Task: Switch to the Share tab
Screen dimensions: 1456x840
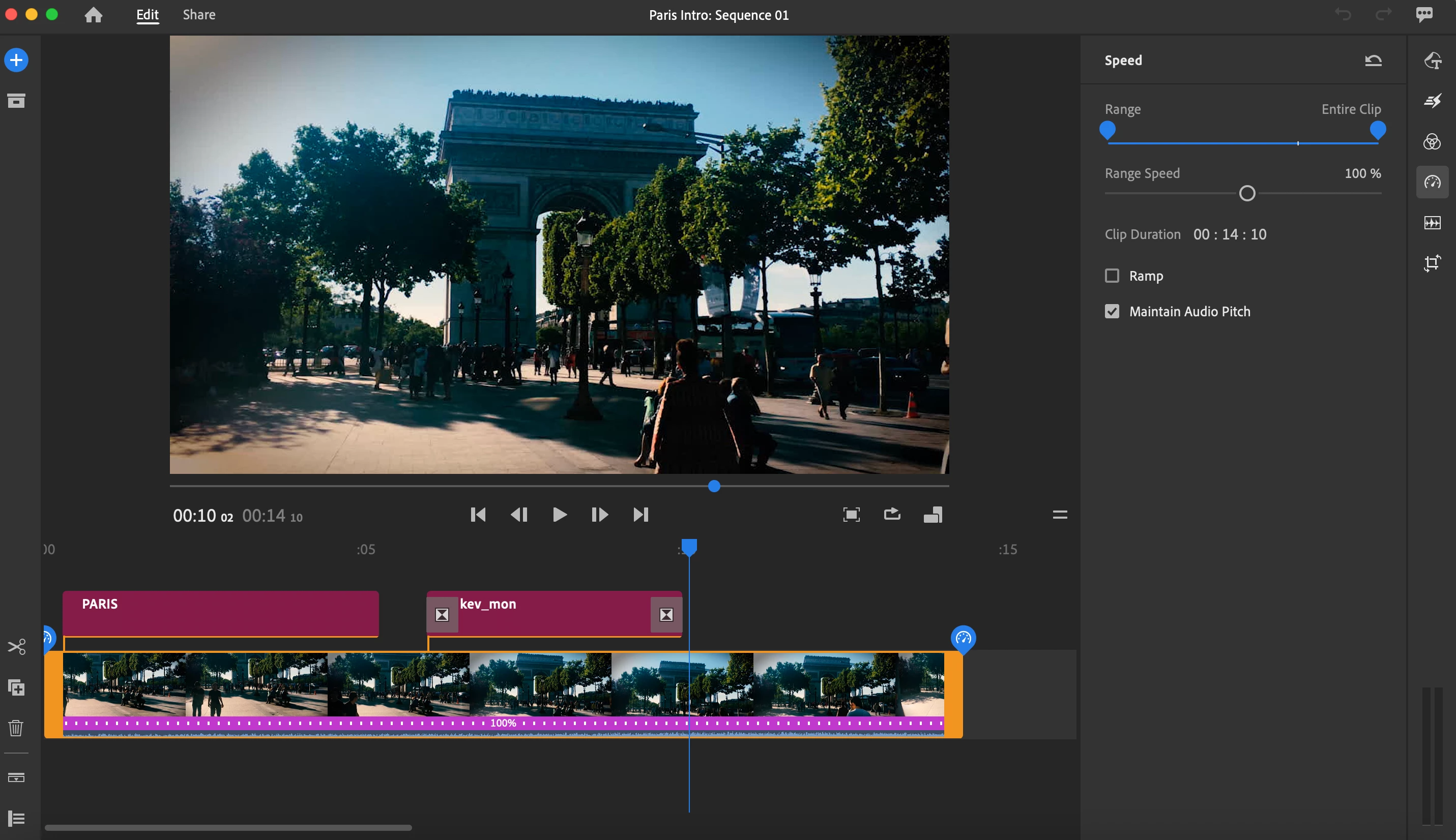Action: coord(199,15)
